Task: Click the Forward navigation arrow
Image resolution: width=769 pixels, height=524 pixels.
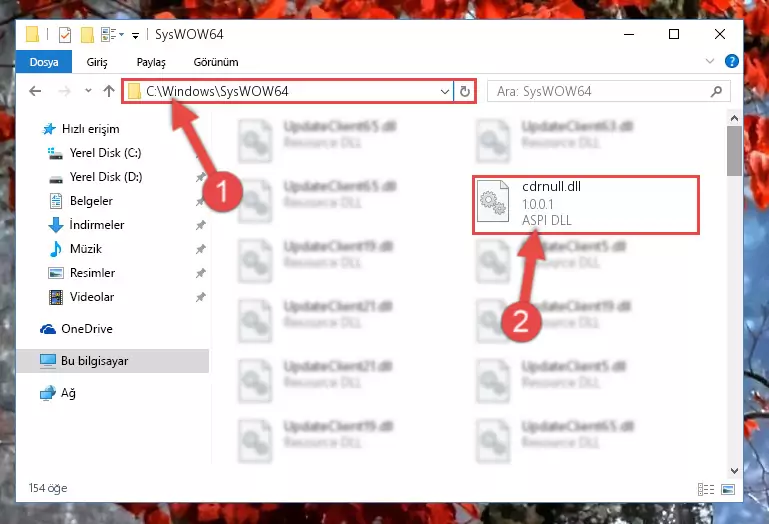Action: coord(64,91)
